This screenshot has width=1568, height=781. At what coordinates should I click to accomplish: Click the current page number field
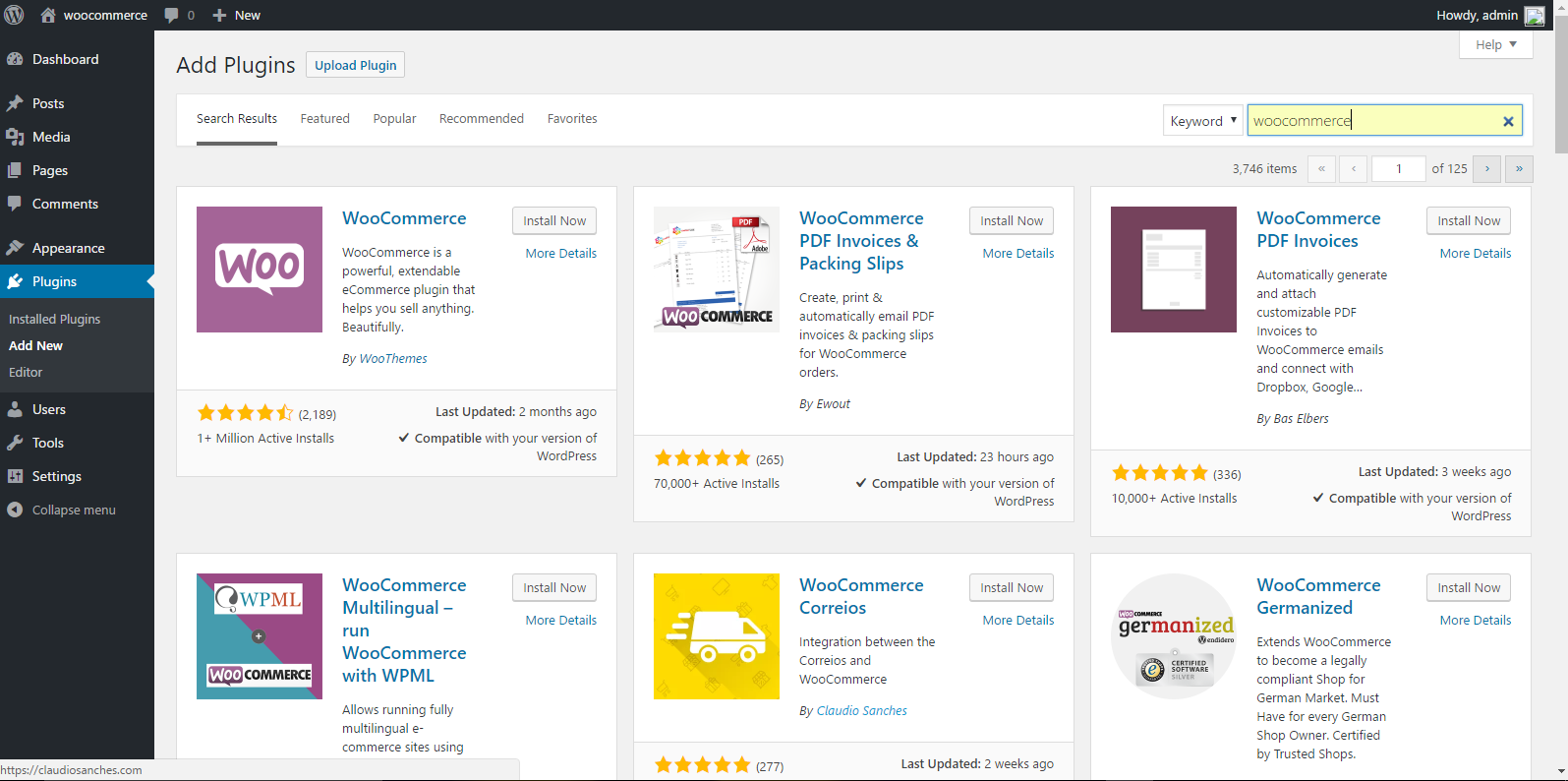point(1398,168)
